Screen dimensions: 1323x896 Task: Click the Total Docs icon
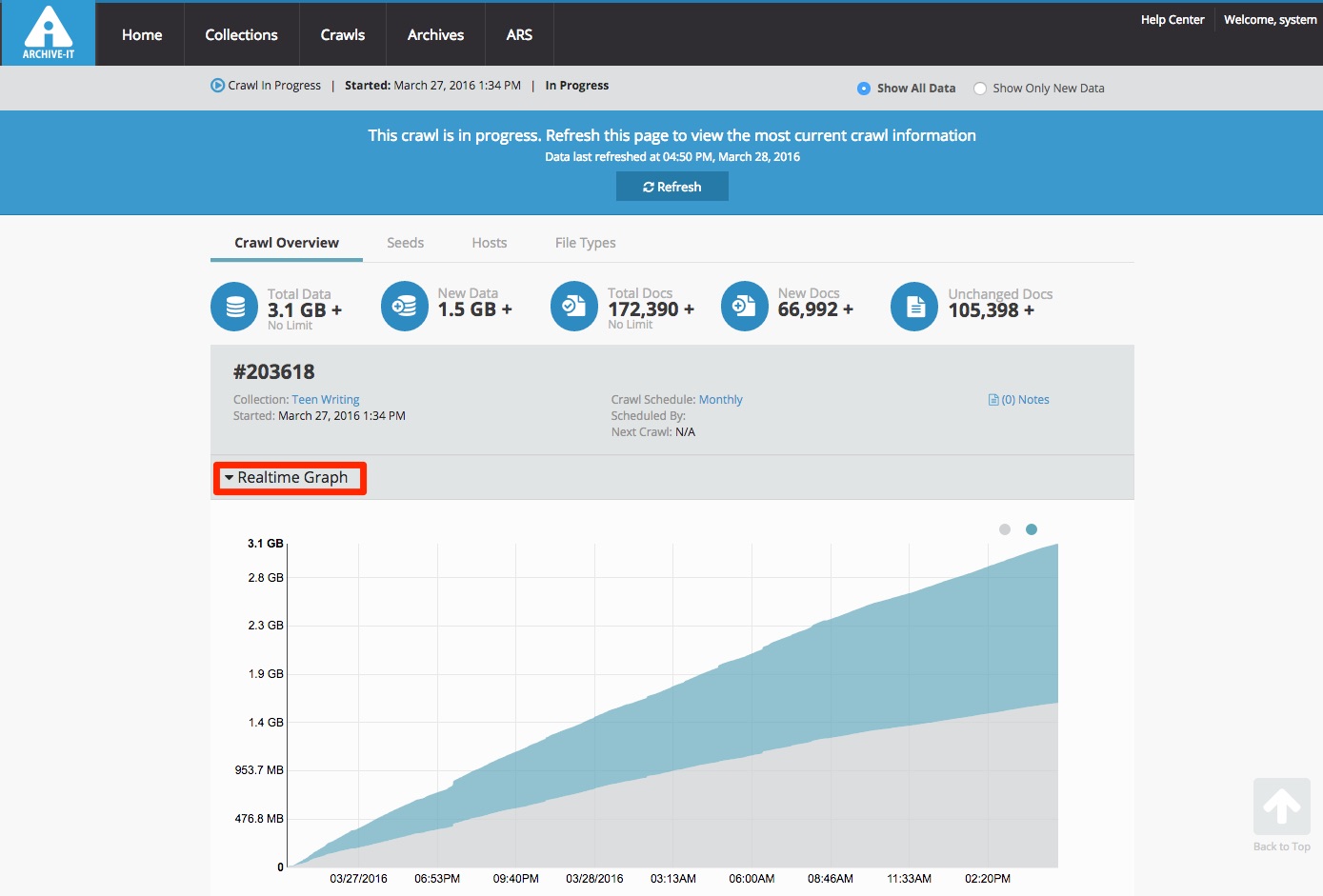tap(574, 307)
